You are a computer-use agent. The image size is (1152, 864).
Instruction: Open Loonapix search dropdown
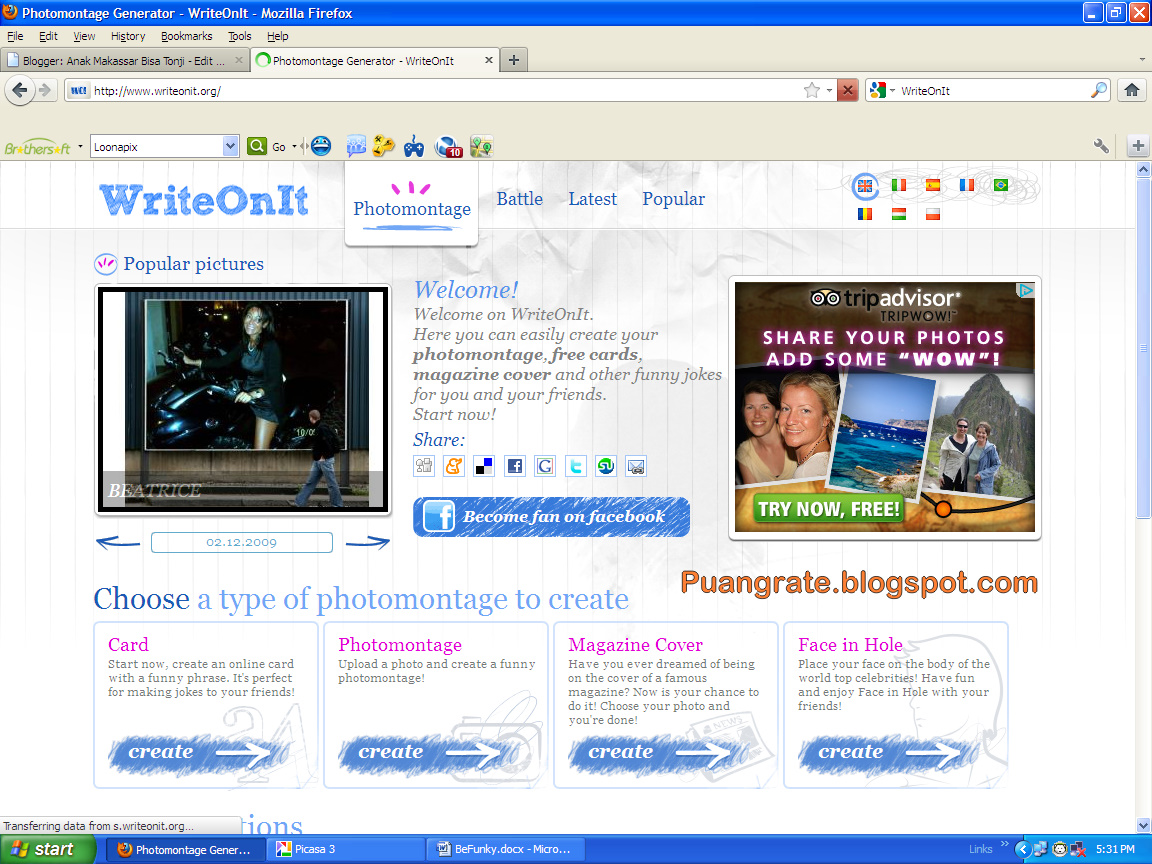pyautogui.click(x=230, y=146)
